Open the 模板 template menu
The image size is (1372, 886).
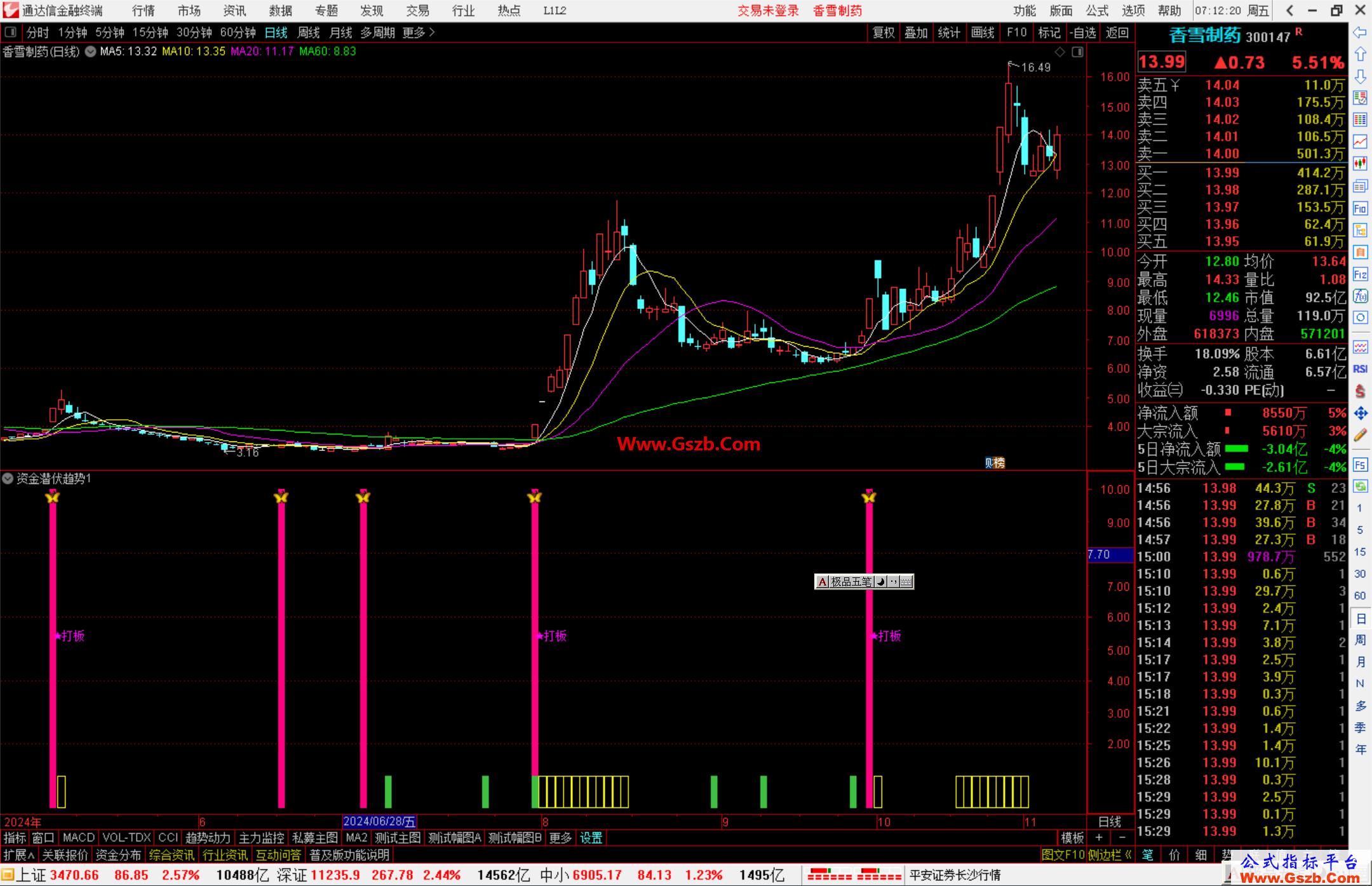tap(1072, 838)
